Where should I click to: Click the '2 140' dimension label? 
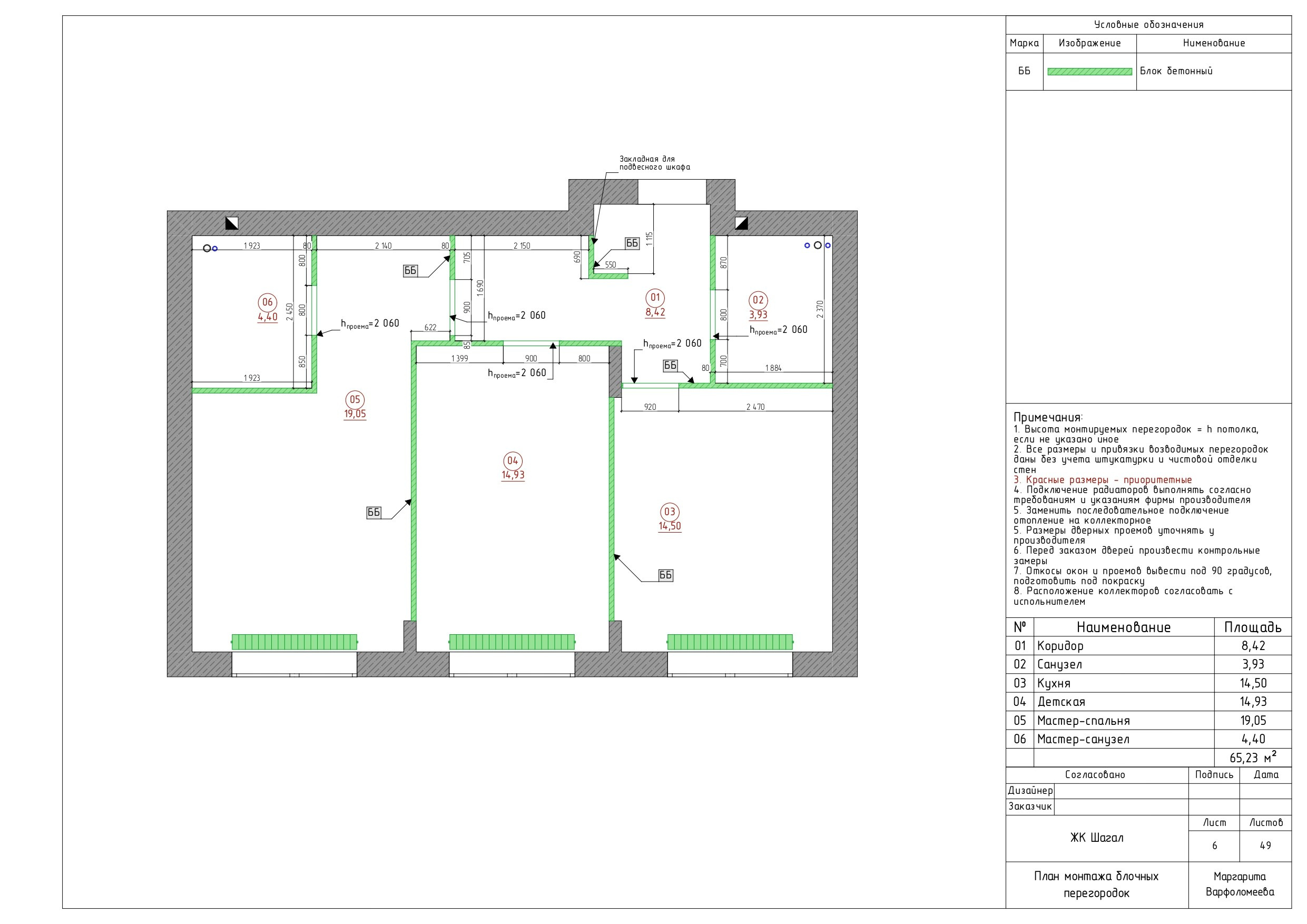coord(383,246)
